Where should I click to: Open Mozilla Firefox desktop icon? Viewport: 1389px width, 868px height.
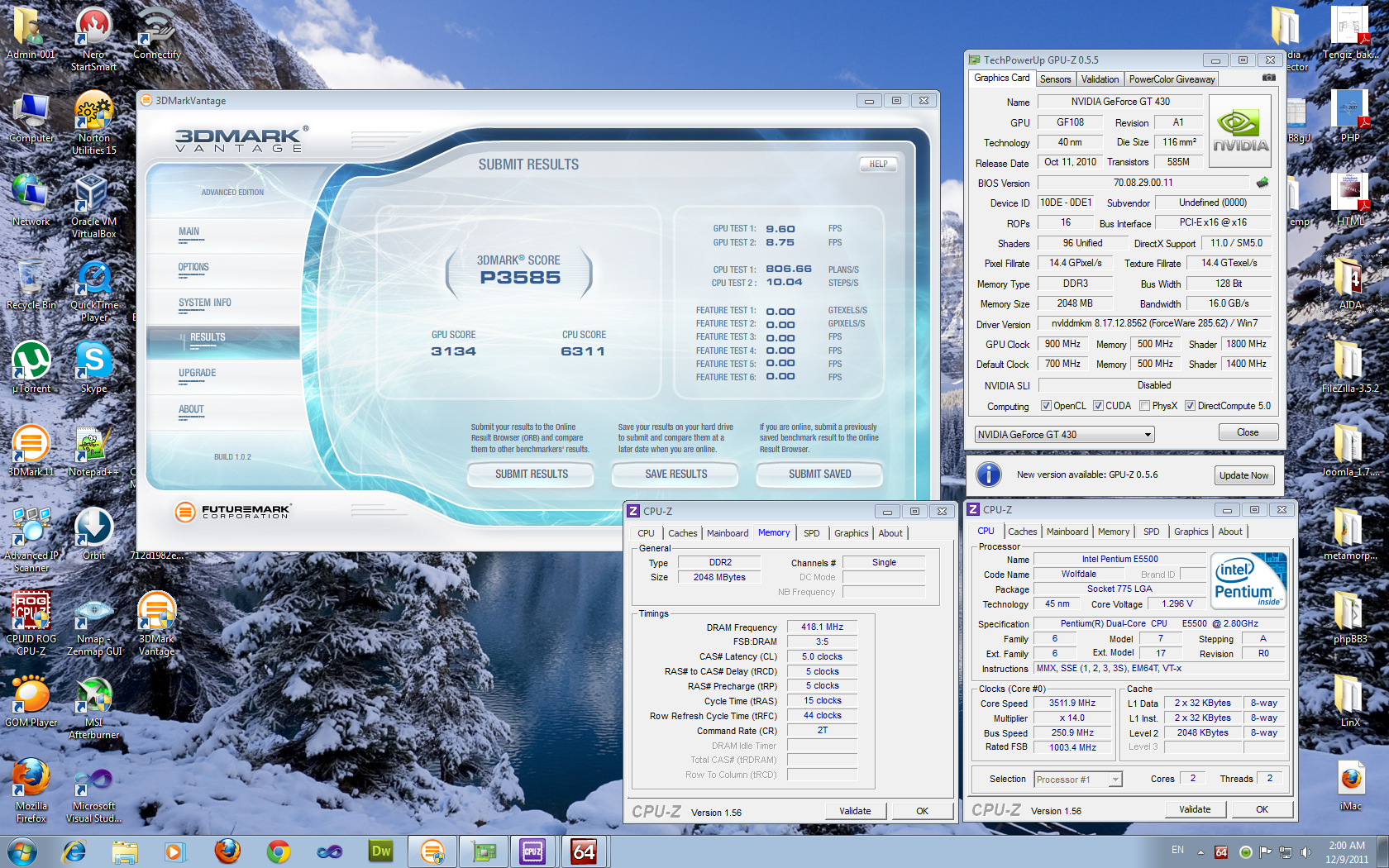click(31, 791)
